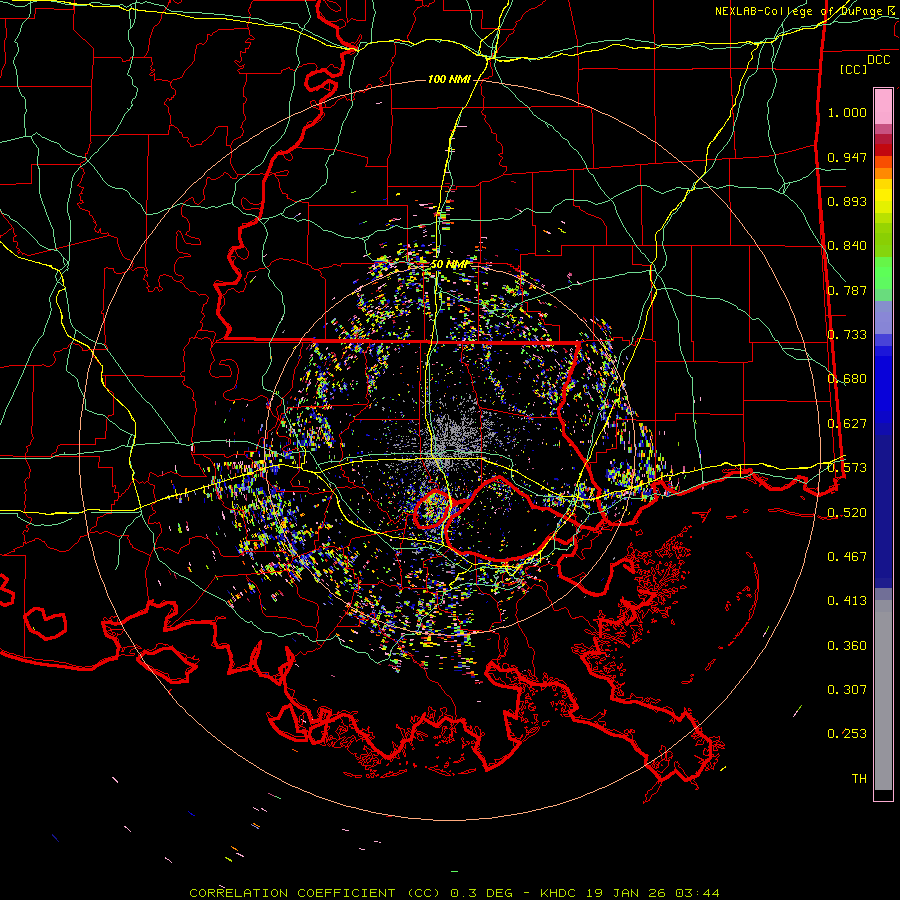This screenshot has height=900, width=900.
Task: Pick the dark navy color bar segment
Action: (883, 505)
